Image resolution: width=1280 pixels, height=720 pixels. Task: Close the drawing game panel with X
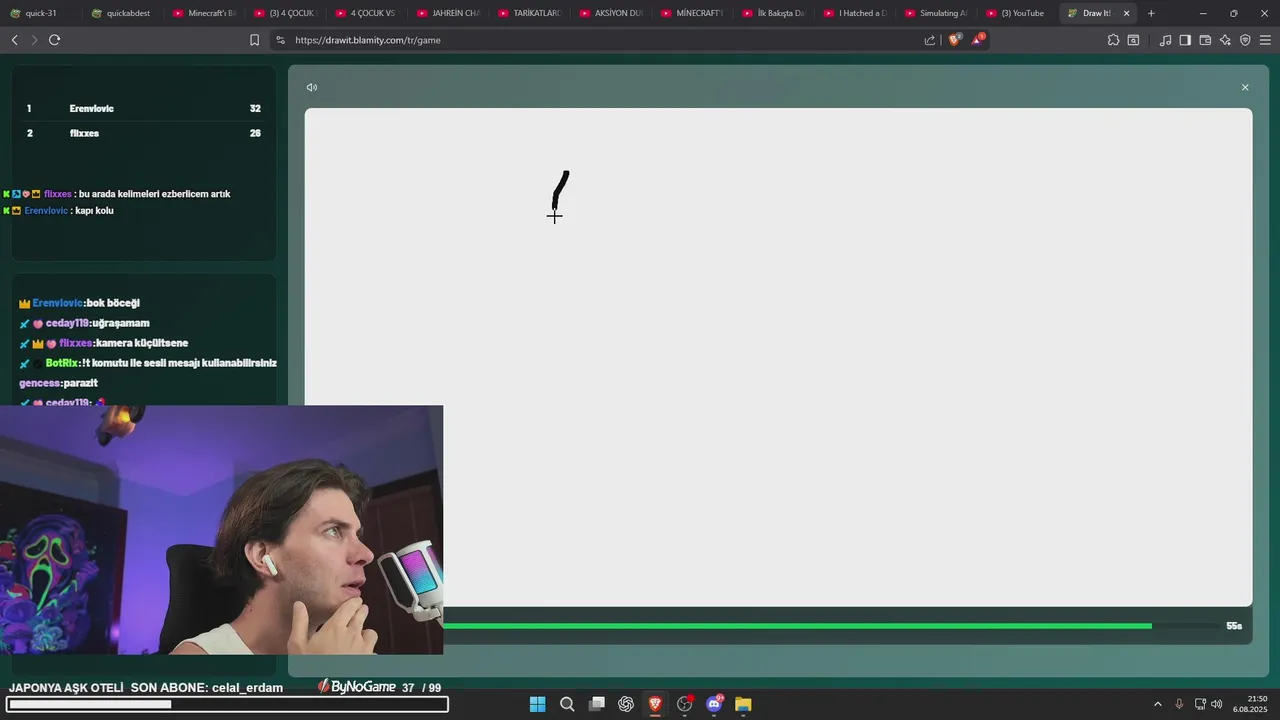pyautogui.click(x=1245, y=87)
